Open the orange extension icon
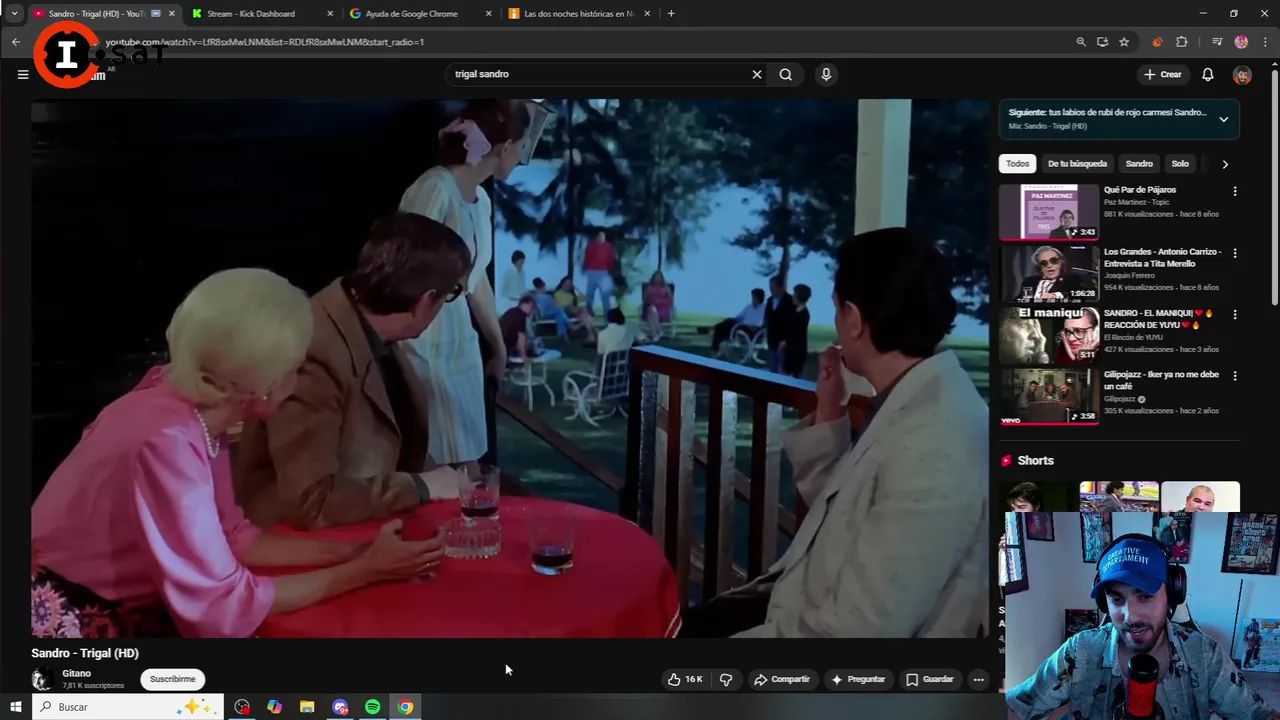Viewport: 1280px width, 720px height. click(x=1157, y=42)
